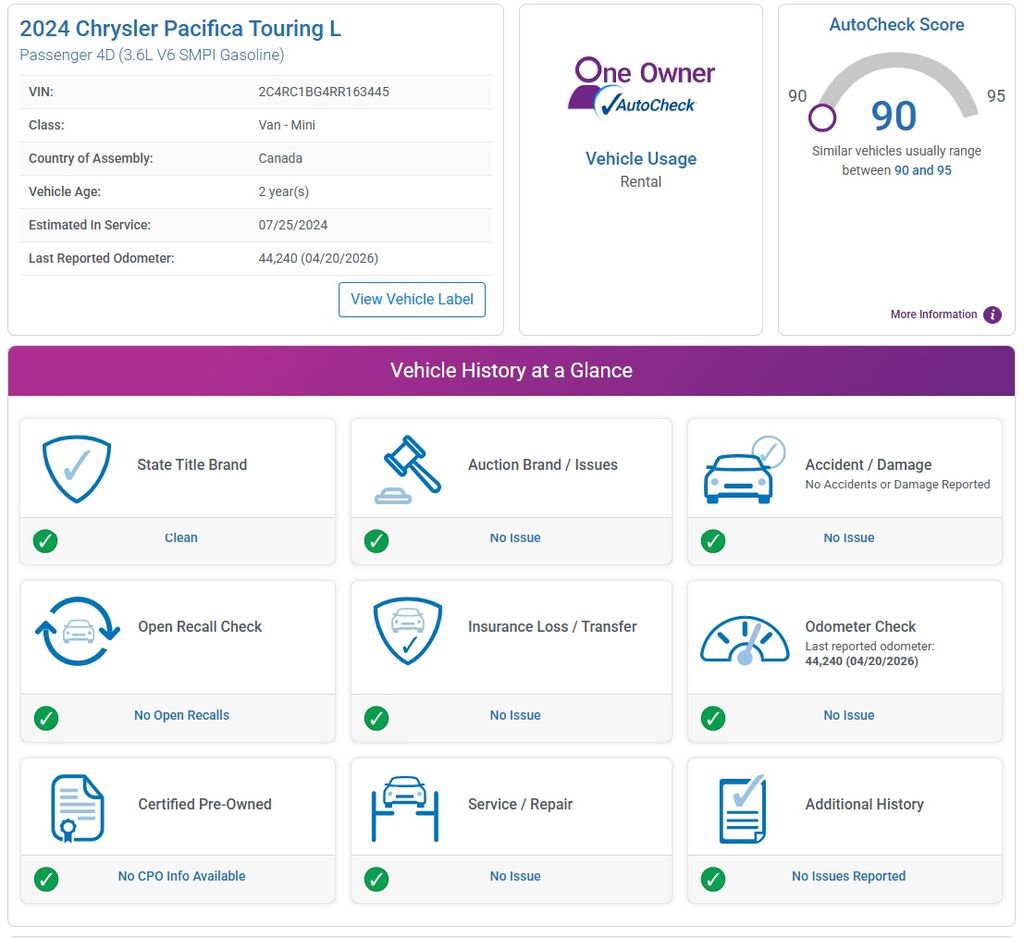Screen dimensions: 1024x938
Task: Click the Auction Brand / Issues label
Action: [543, 464]
